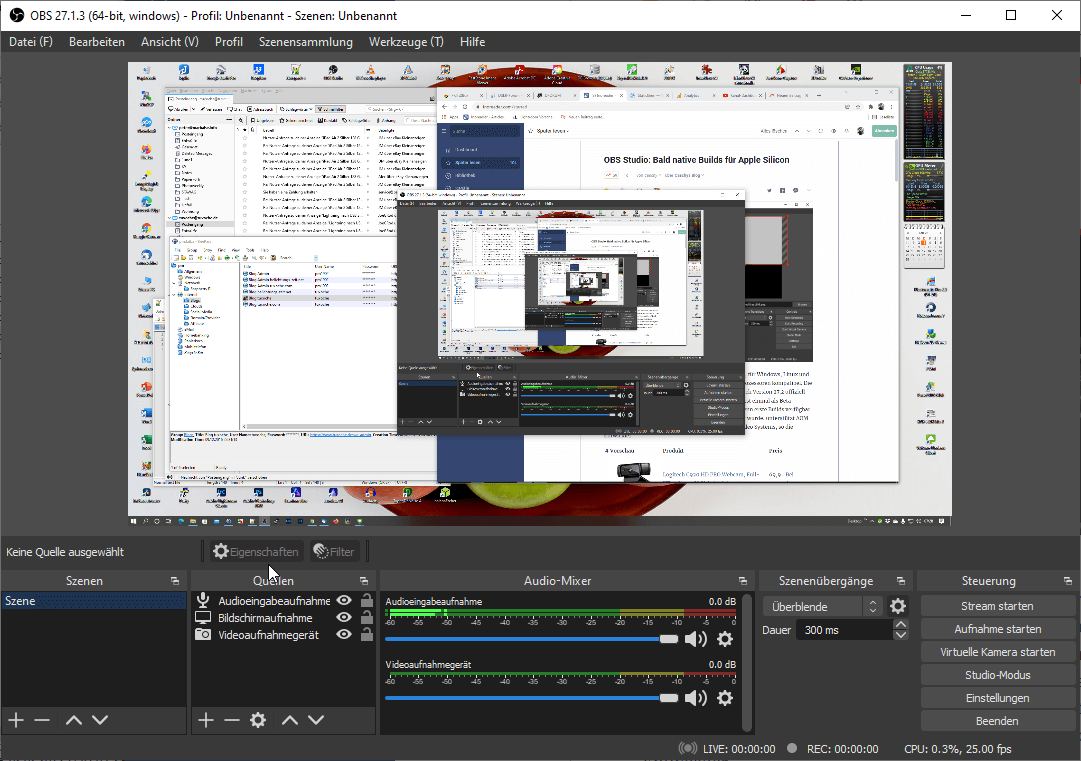Click the Audio-Mixer vertical scrollbar
The width and height of the screenshot is (1081, 761).
(747, 662)
